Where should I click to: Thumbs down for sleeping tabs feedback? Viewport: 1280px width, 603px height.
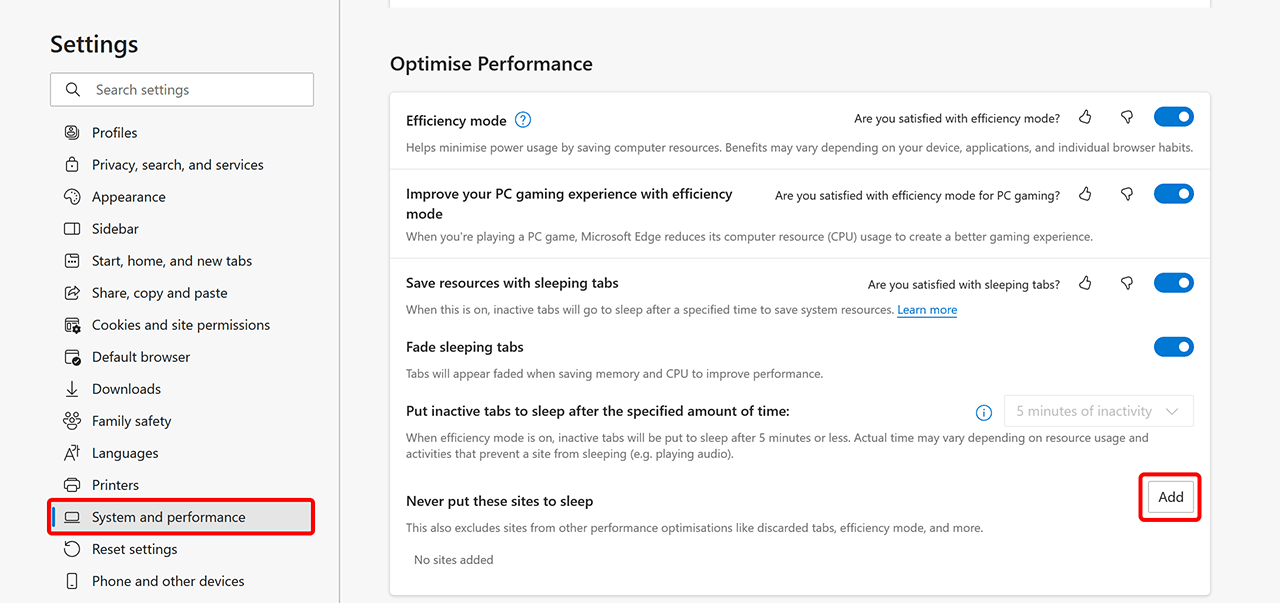(1127, 284)
